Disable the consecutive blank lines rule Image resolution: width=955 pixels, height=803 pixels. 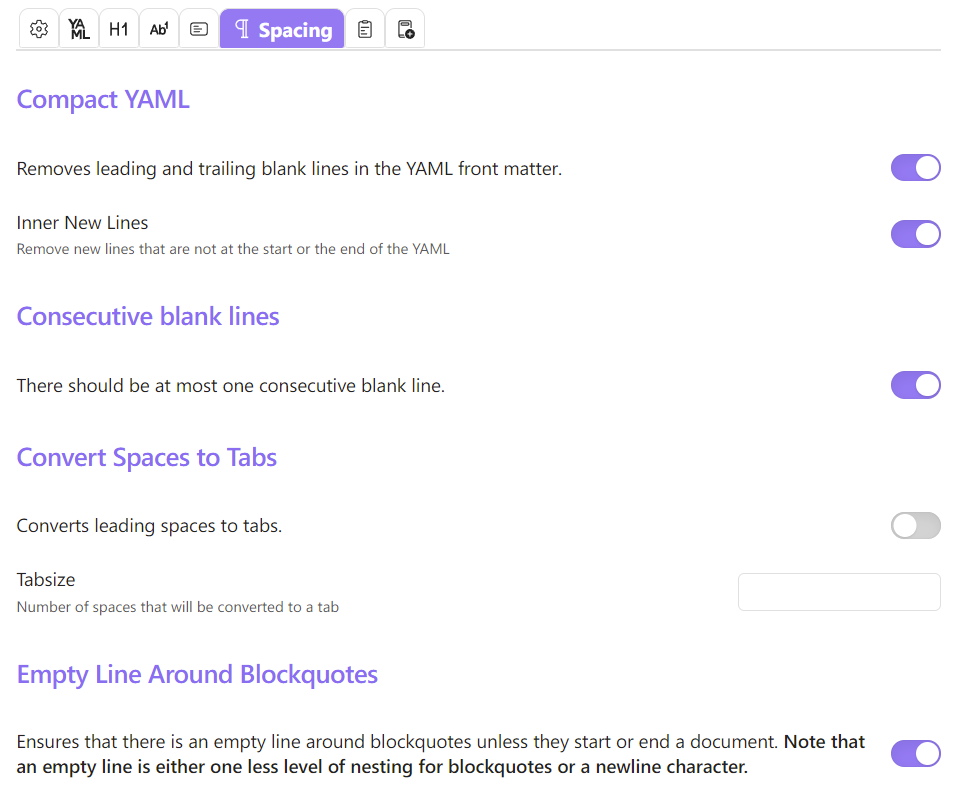[x=915, y=385]
